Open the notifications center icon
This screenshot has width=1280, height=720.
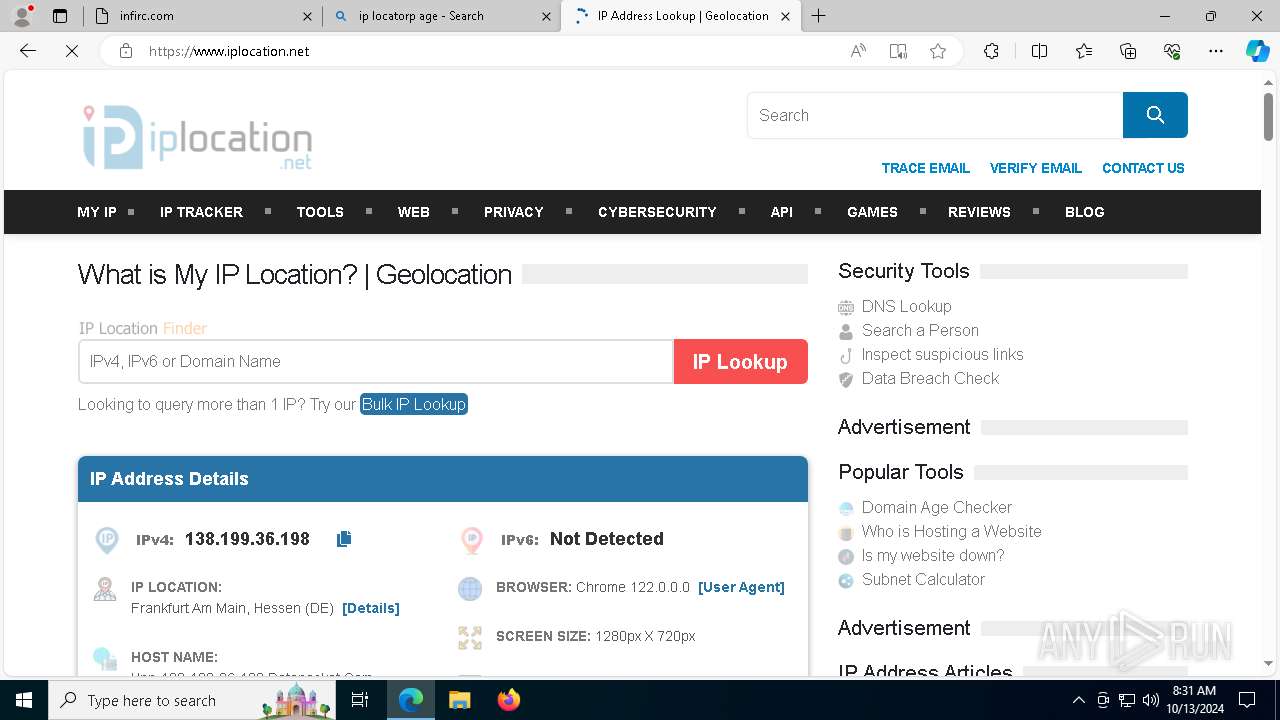[x=1247, y=700]
